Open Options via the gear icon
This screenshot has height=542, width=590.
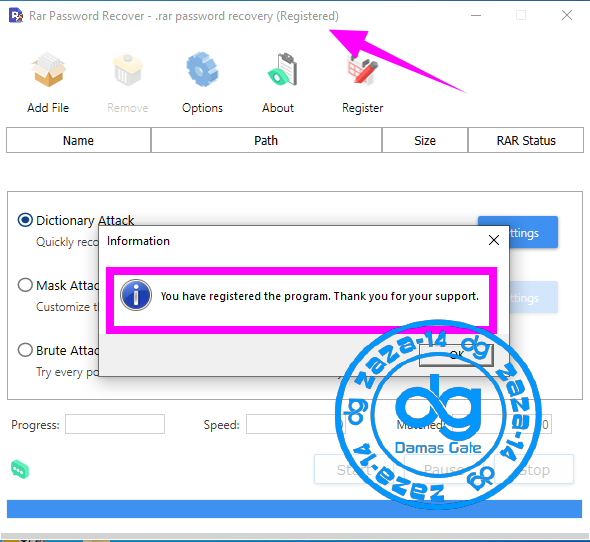pyautogui.click(x=202, y=70)
